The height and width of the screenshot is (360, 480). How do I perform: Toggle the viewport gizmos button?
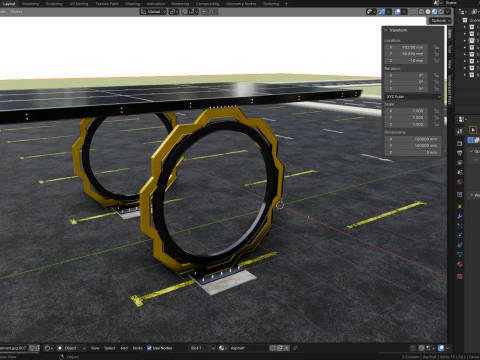tap(382, 12)
